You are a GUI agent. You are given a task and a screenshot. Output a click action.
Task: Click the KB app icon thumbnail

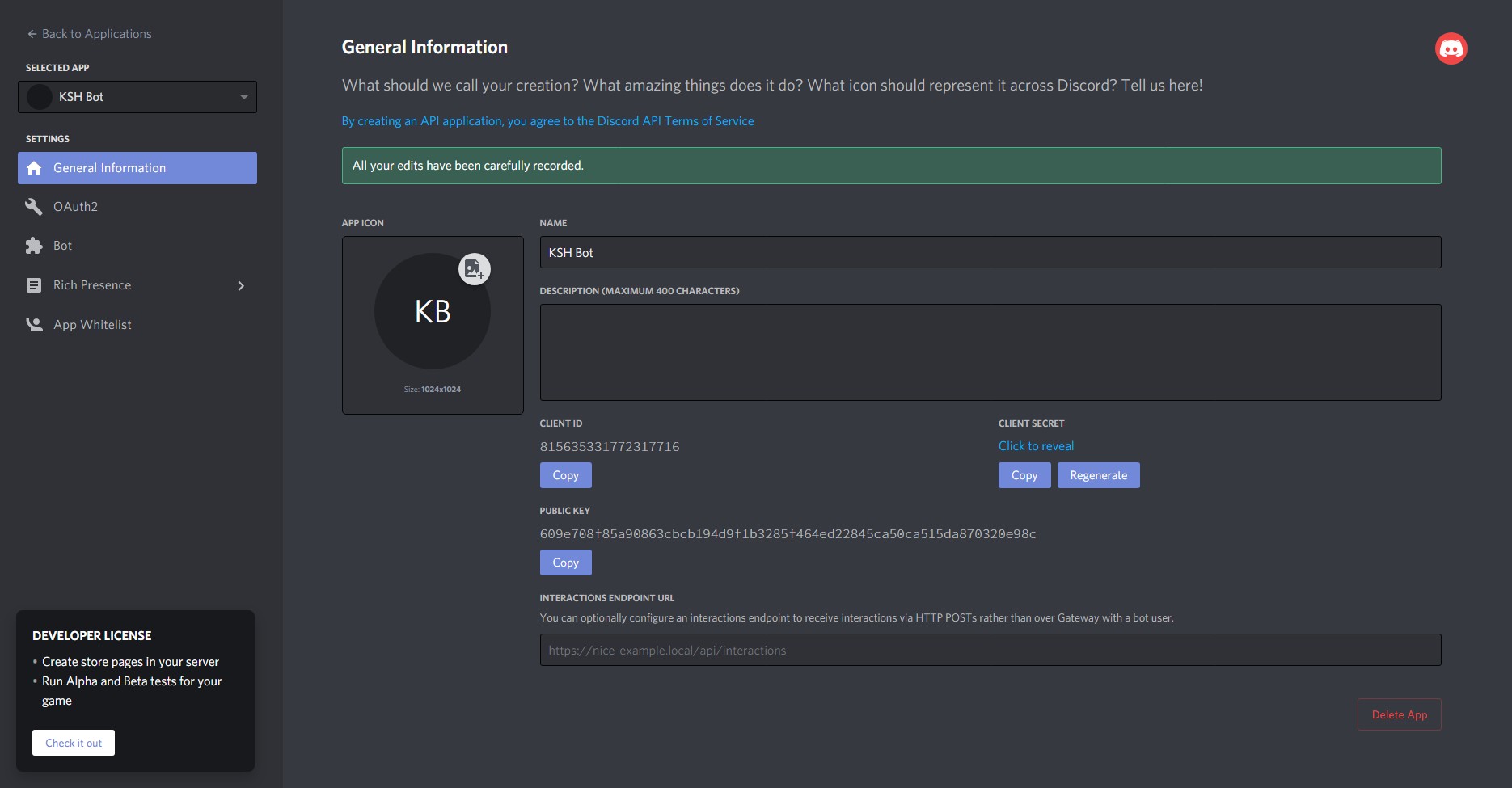[433, 311]
